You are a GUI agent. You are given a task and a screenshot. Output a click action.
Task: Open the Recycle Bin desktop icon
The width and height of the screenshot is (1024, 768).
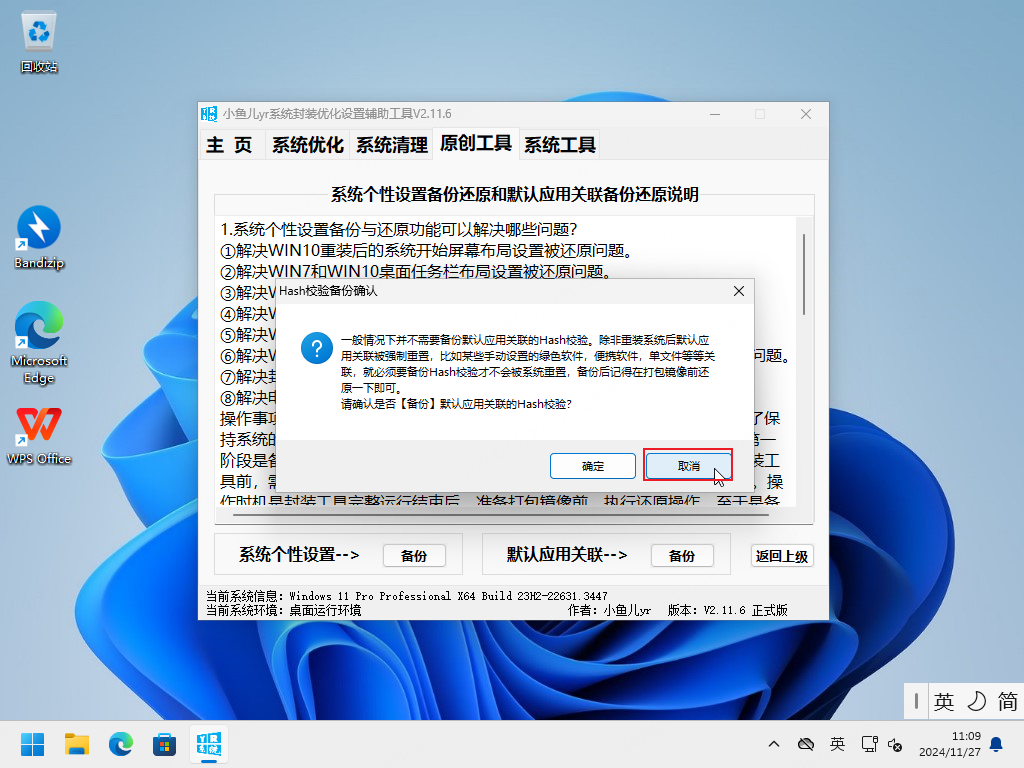(39, 42)
